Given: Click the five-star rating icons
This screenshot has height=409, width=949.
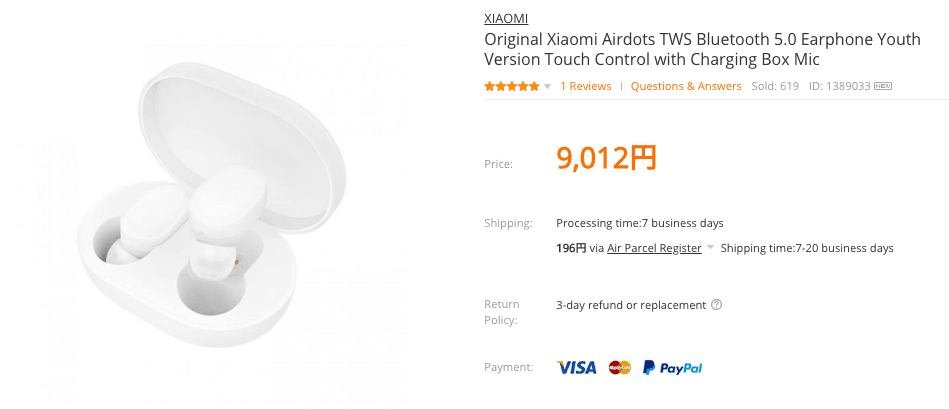Looking at the screenshot, I should (x=512, y=86).
